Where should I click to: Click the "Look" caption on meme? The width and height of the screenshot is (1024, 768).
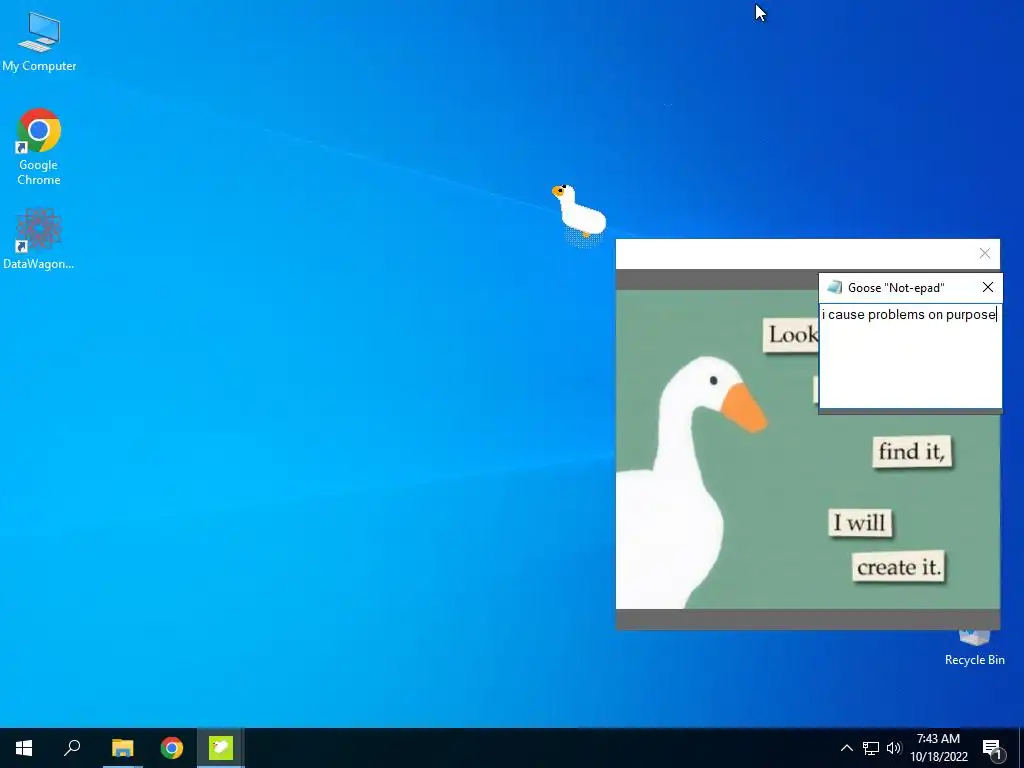[791, 334]
